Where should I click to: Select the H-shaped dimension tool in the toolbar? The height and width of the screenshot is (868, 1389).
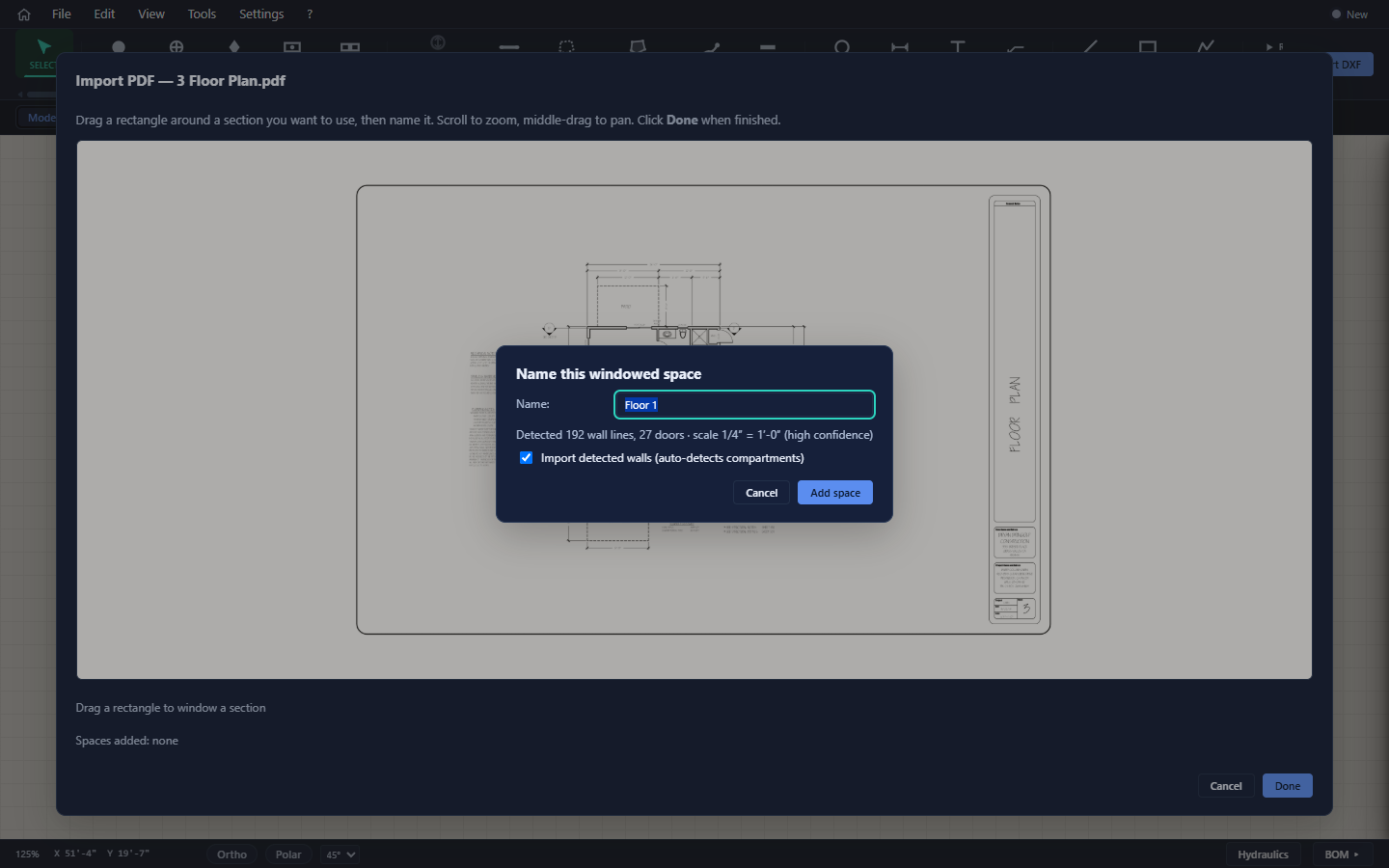click(x=900, y=46)
